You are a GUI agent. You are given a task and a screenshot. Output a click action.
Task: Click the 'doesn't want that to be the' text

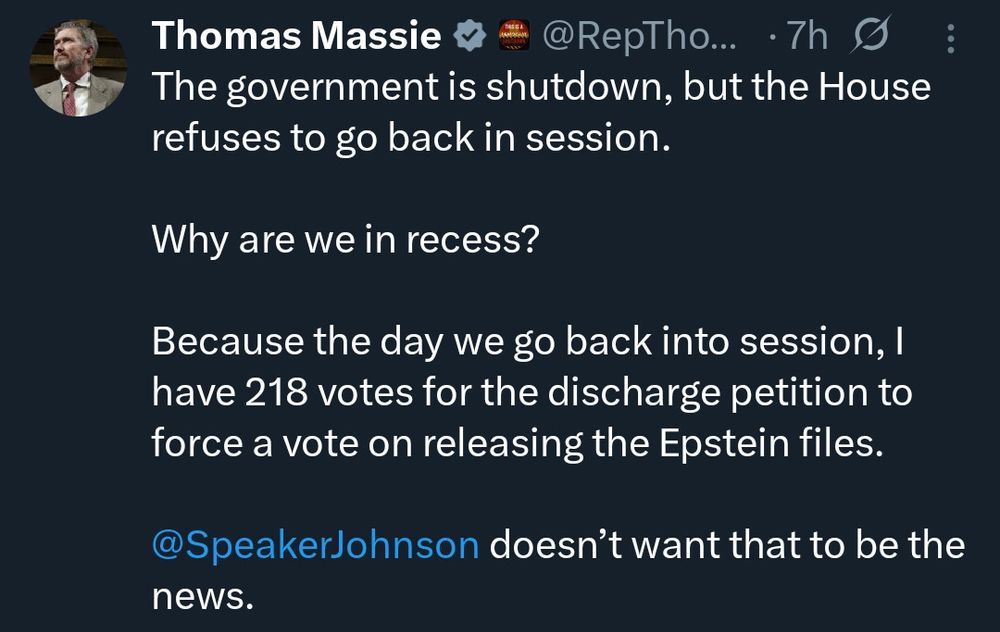727,545
